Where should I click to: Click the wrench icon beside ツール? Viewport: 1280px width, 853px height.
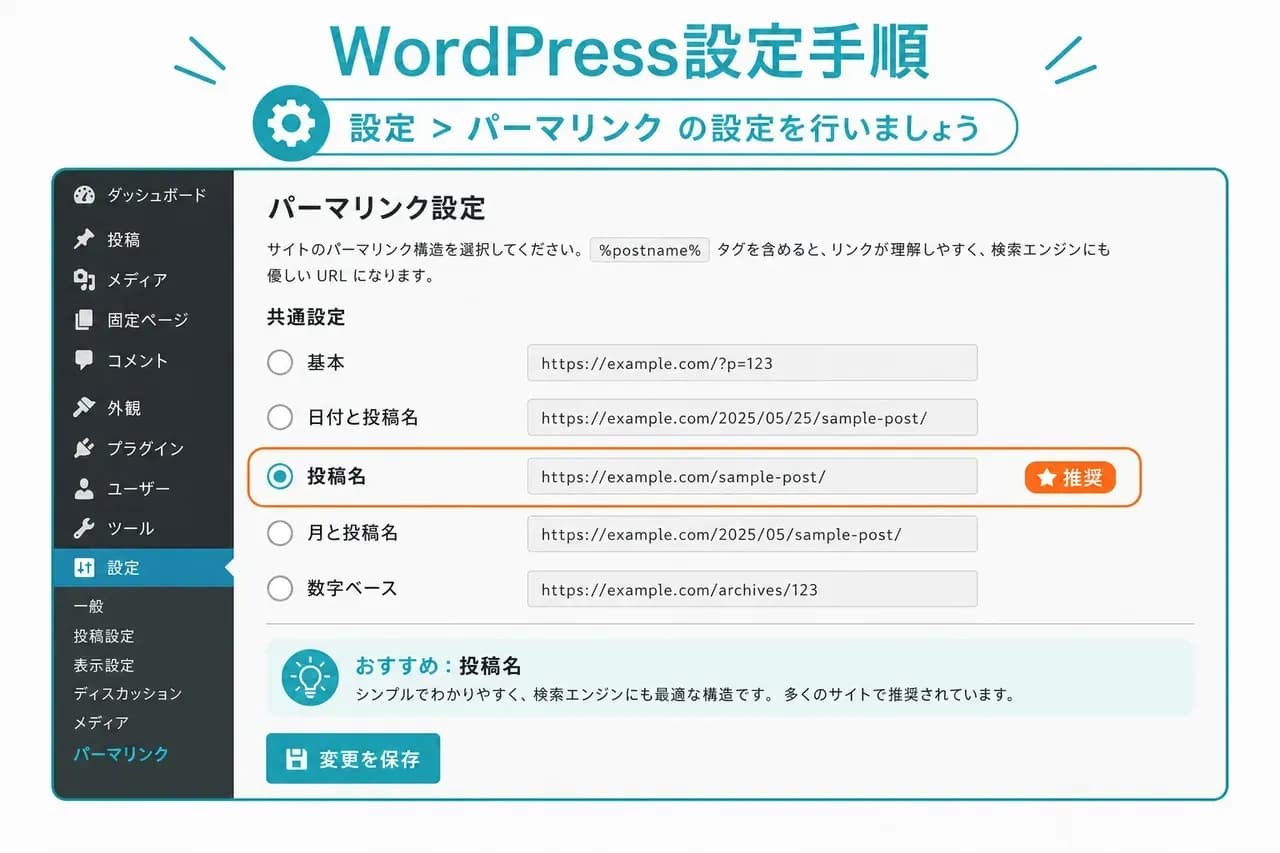tap(84, 528)
